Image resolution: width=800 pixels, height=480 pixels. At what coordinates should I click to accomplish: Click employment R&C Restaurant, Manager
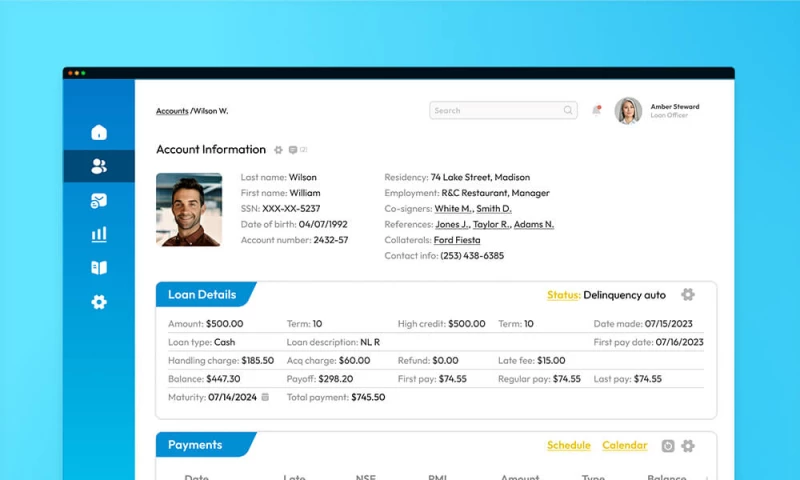[495, 193]
